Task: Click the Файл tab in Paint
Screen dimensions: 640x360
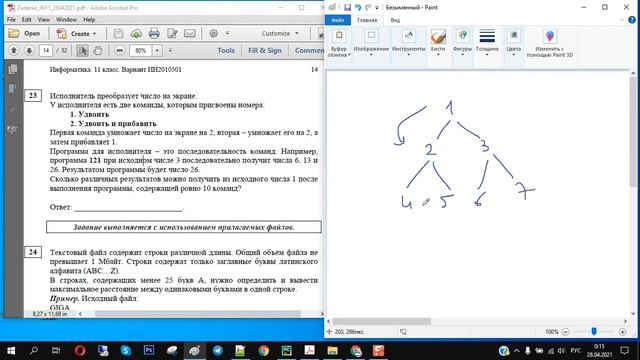Action: [338, 20]
